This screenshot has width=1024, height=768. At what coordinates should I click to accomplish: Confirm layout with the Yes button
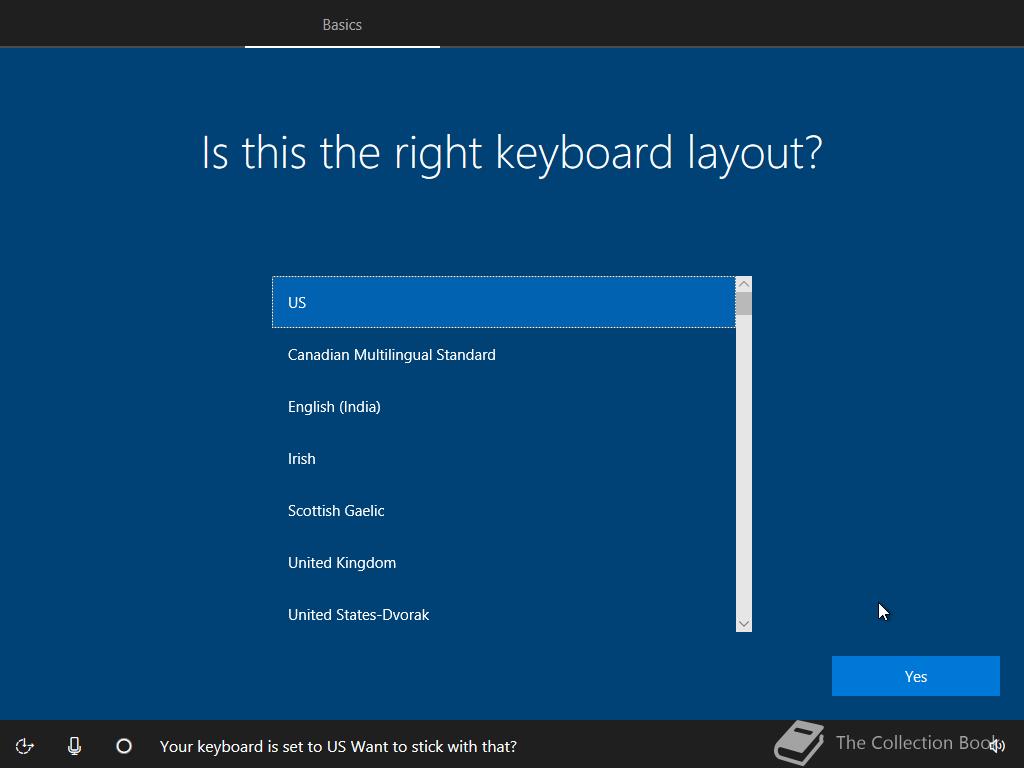click(916, 676)
